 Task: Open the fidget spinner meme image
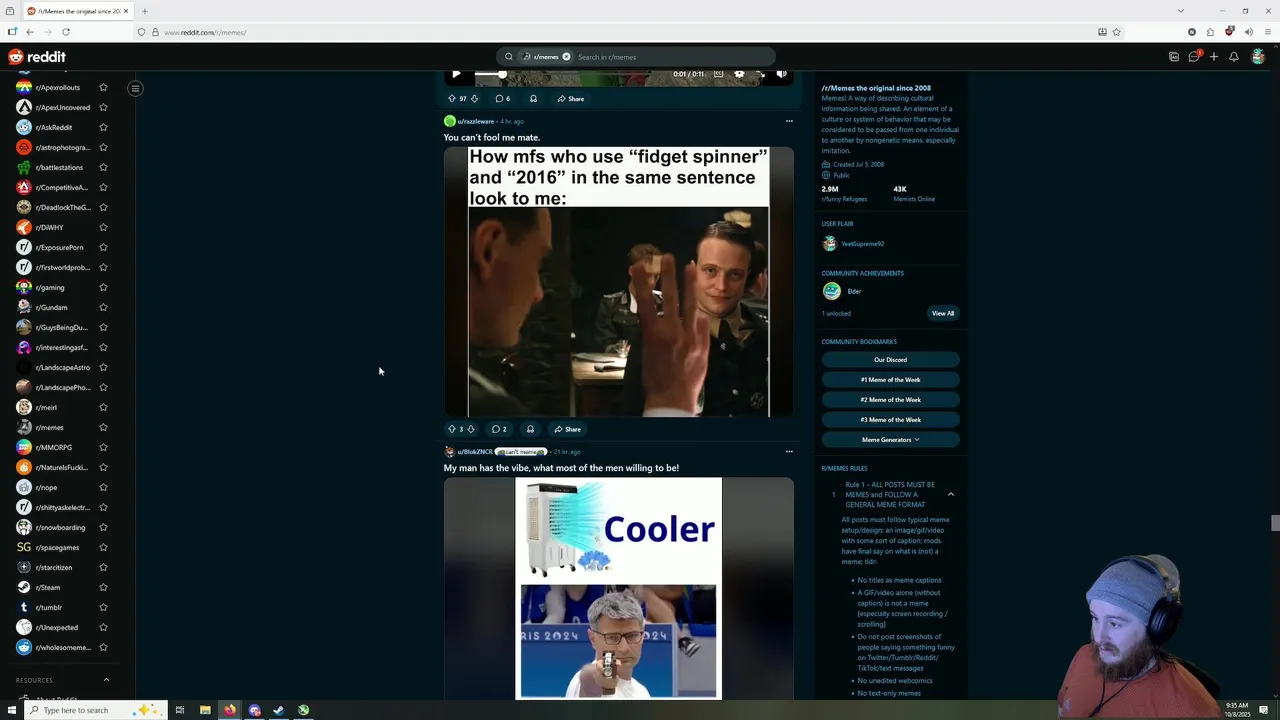[x=619, y=282]
